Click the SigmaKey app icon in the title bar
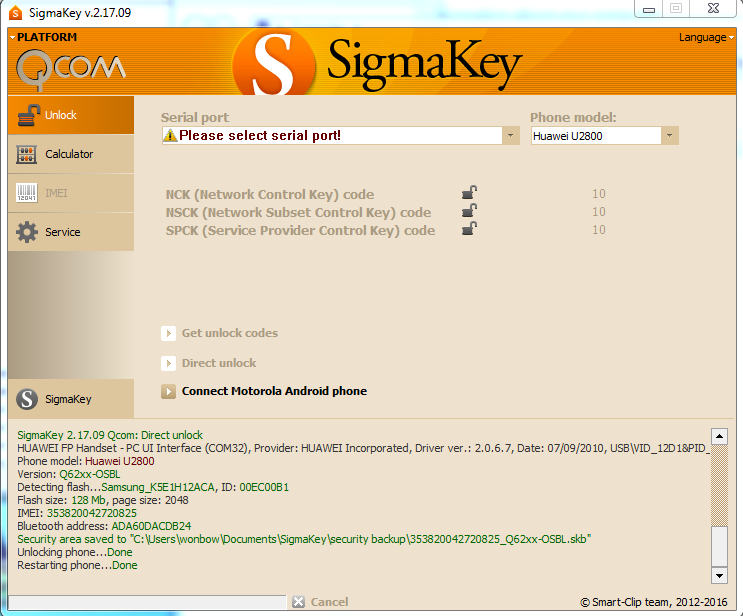Viewport: 743px width, 616px height. [16, 13]
